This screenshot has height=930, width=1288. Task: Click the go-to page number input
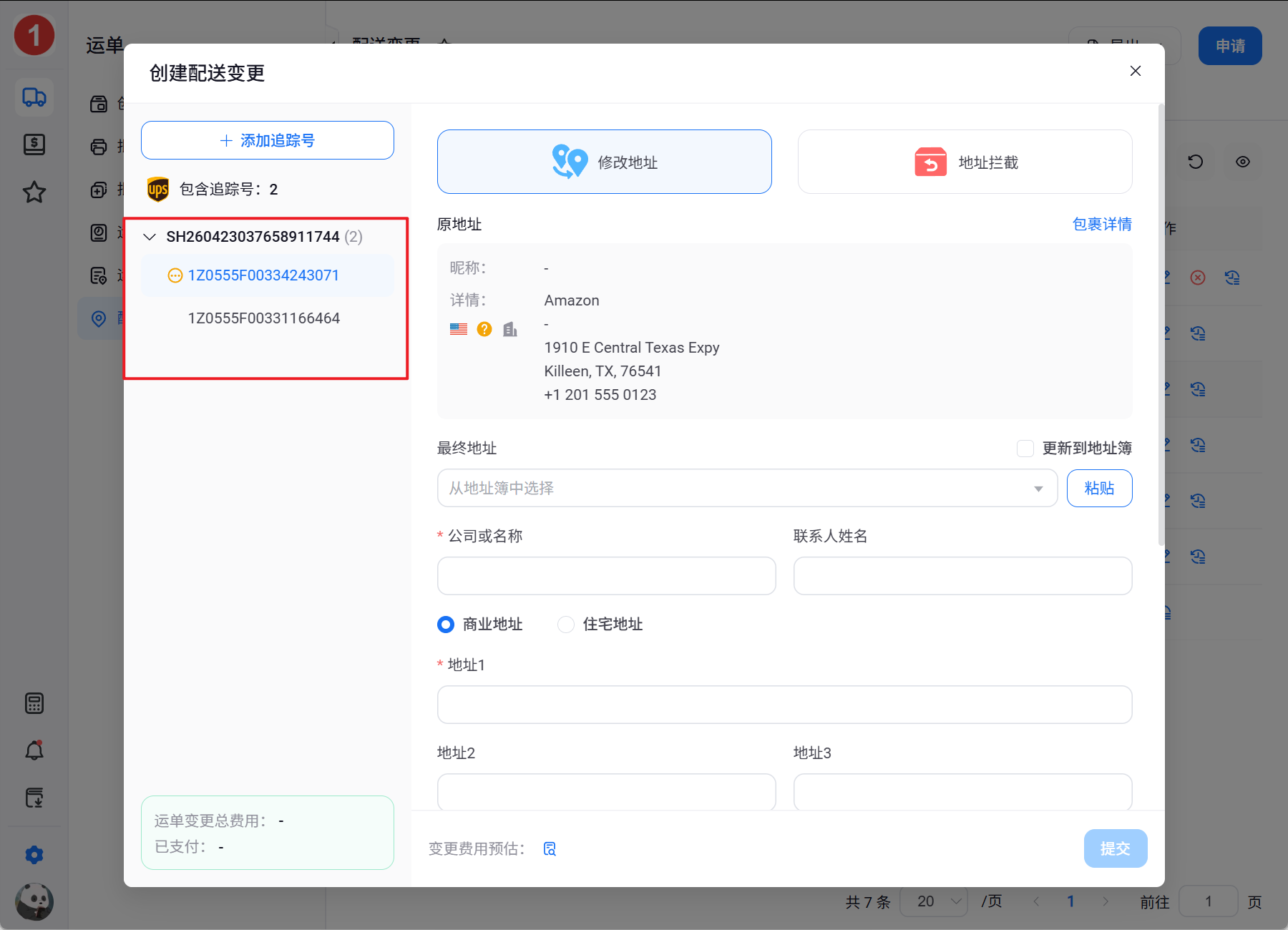(x=1208, y=901)
